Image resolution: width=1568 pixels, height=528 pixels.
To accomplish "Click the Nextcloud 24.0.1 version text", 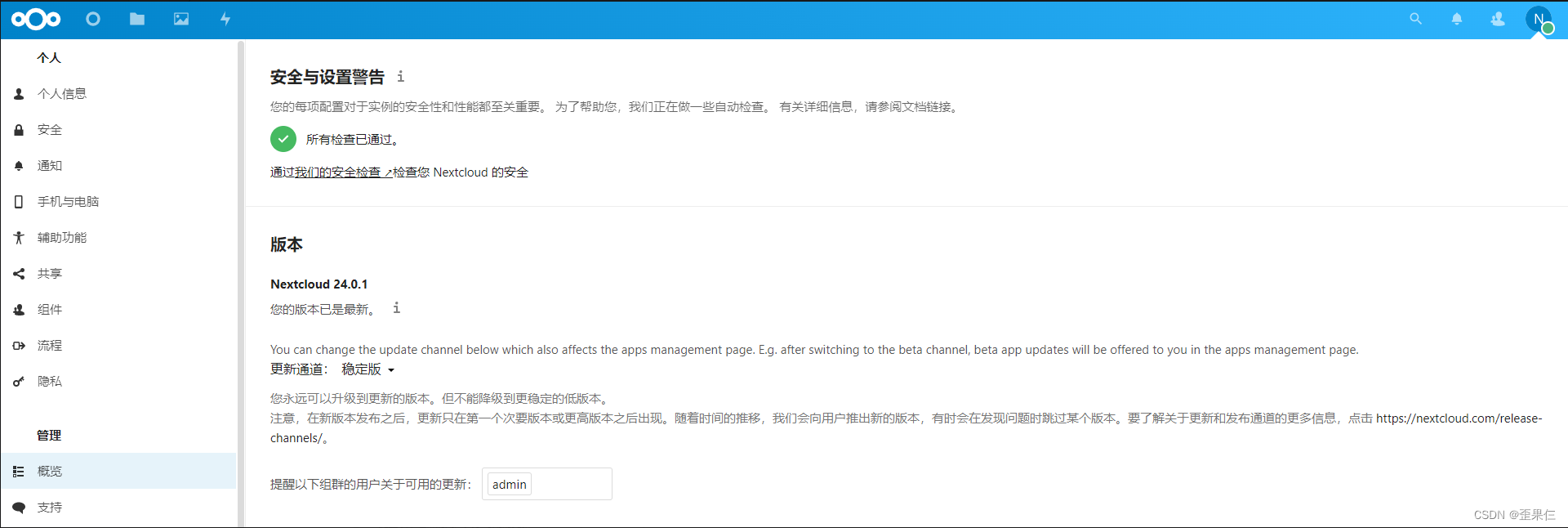I will coord(319,284).
